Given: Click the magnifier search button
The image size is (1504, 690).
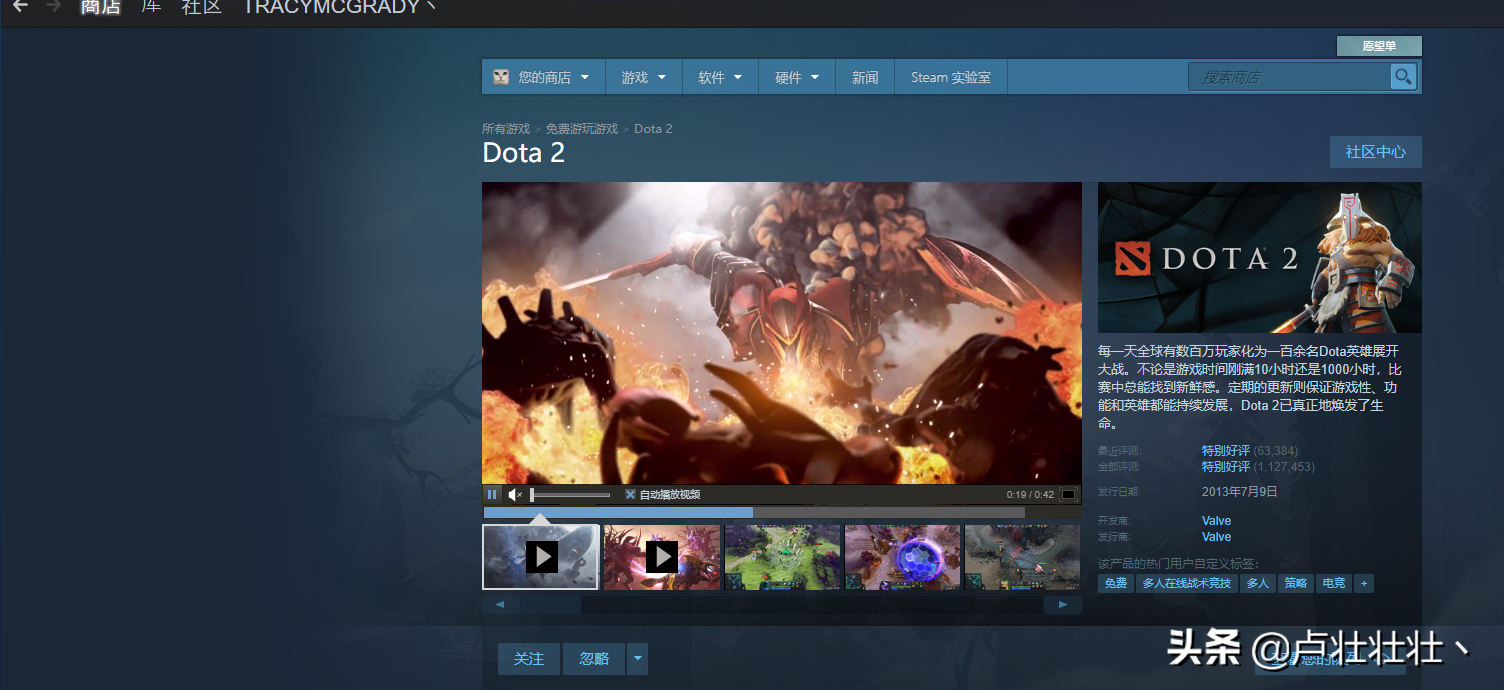Looking at the screenshot, I should (1403, 77).
